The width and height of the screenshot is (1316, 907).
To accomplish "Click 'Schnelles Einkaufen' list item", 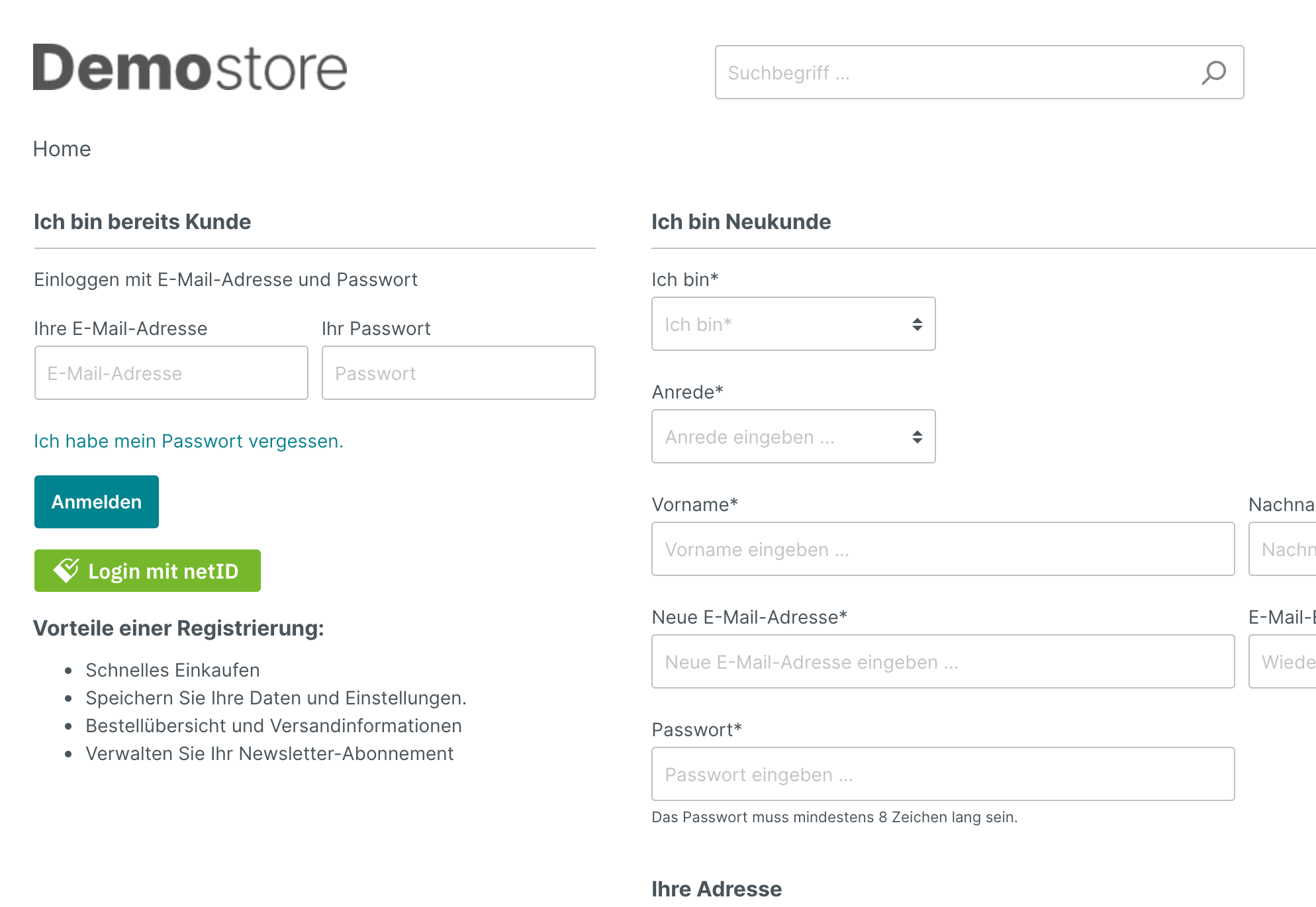I will point(172,670).
